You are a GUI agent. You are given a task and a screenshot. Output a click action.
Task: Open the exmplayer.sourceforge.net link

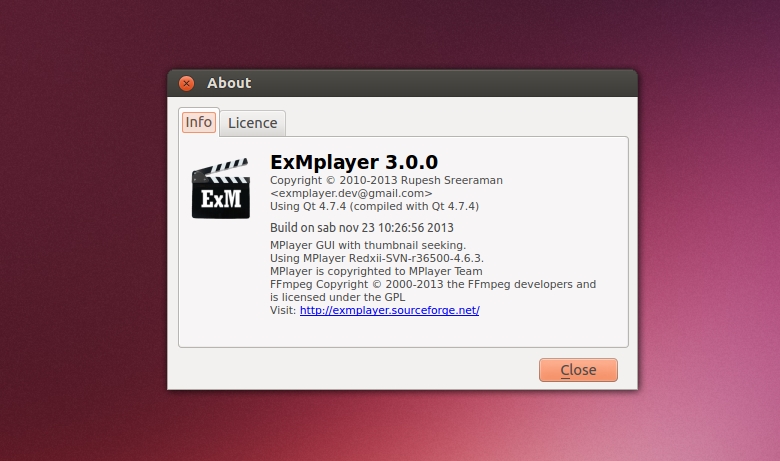click(390, 310)
